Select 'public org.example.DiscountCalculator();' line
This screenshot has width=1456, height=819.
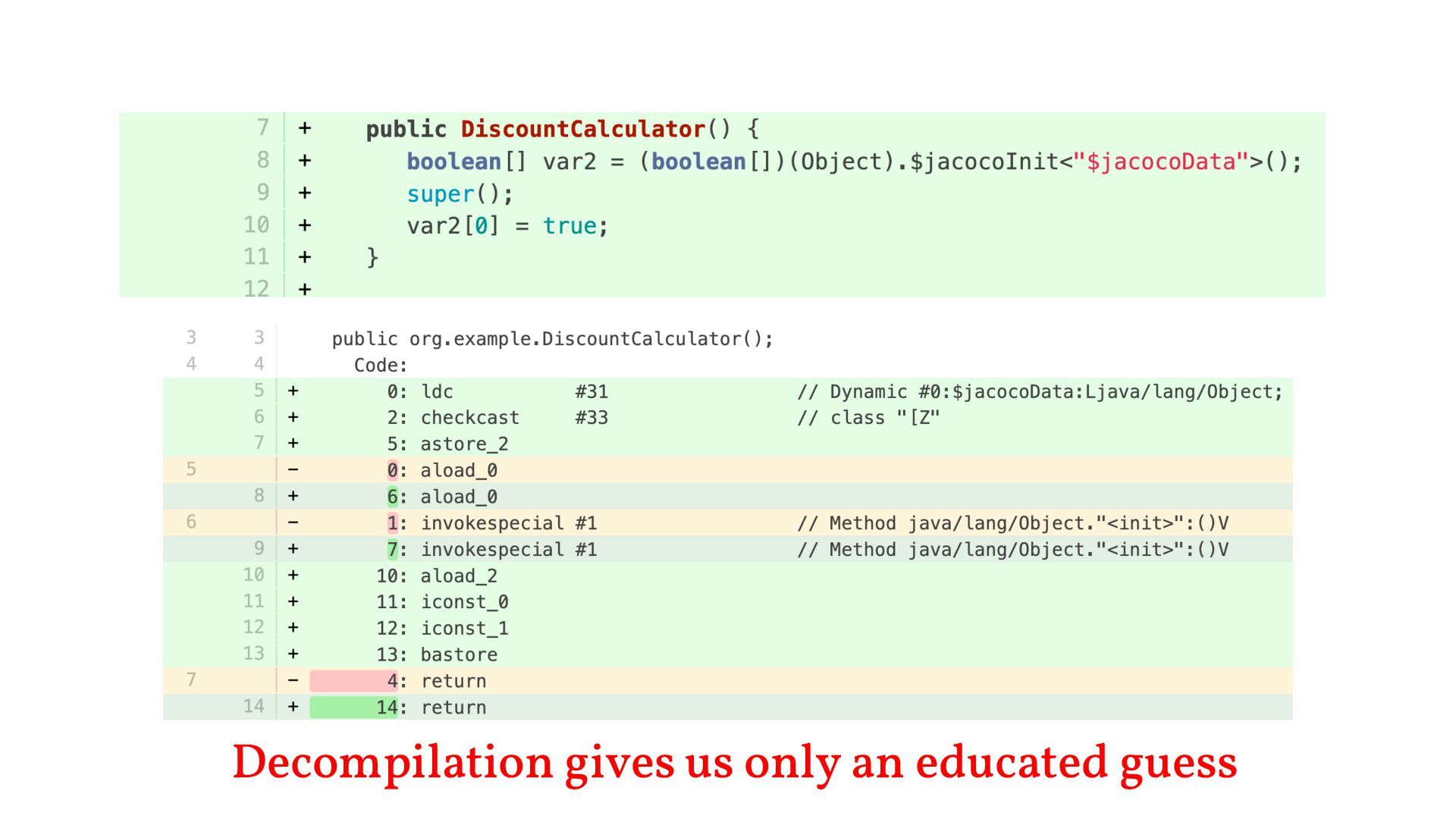(552, 339)
